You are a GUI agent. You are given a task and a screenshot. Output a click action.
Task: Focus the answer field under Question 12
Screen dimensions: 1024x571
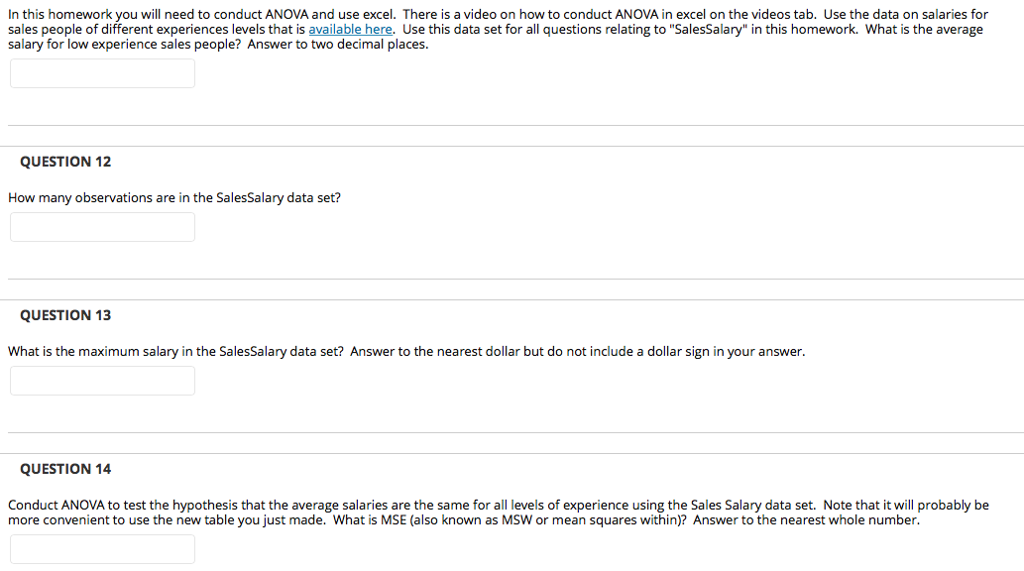(x=103, y=227)
